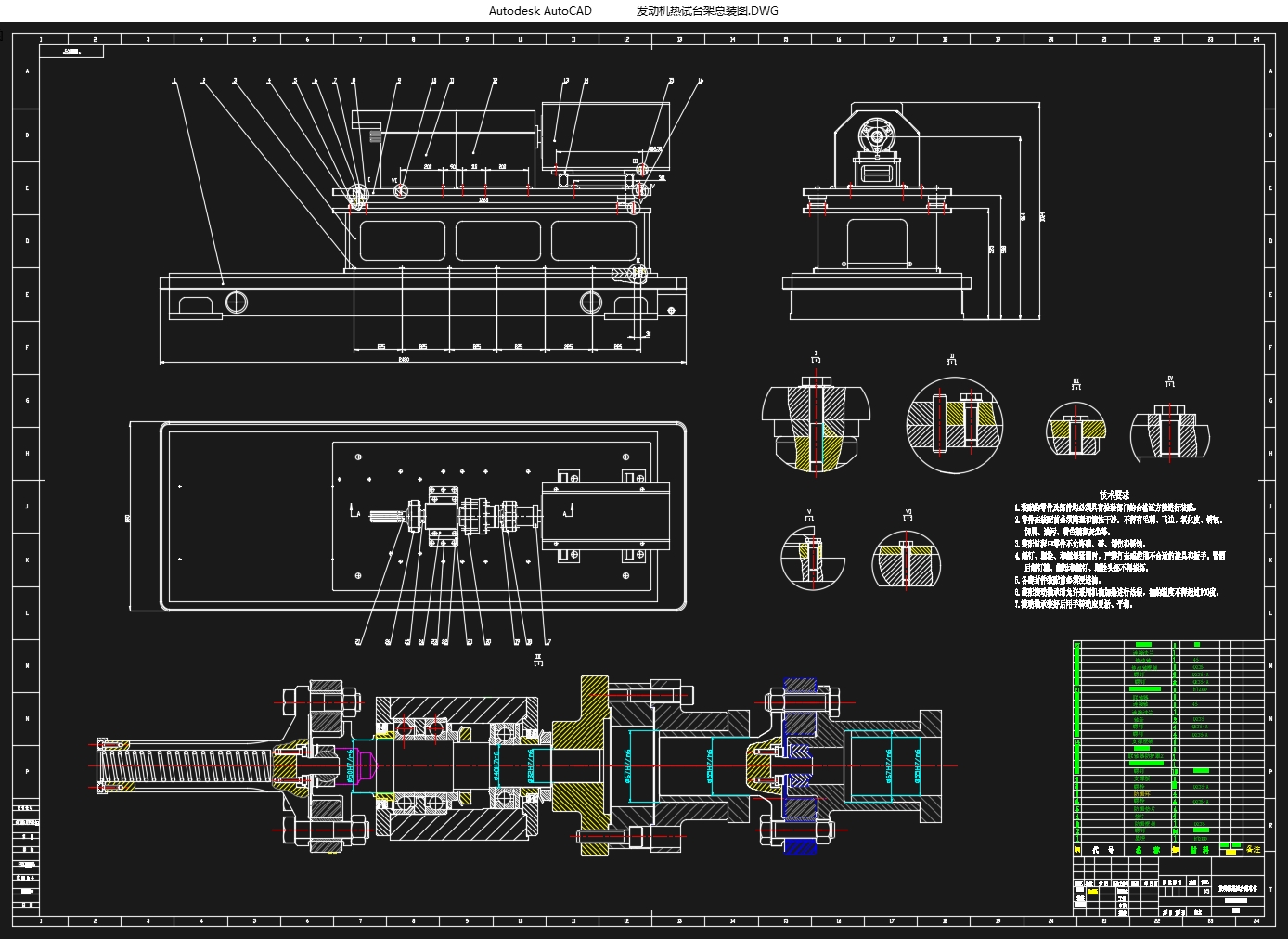This screenshot has width=1288, height=939.
Task: Click part callout number 16 in front view
Action: pos(700,82)
